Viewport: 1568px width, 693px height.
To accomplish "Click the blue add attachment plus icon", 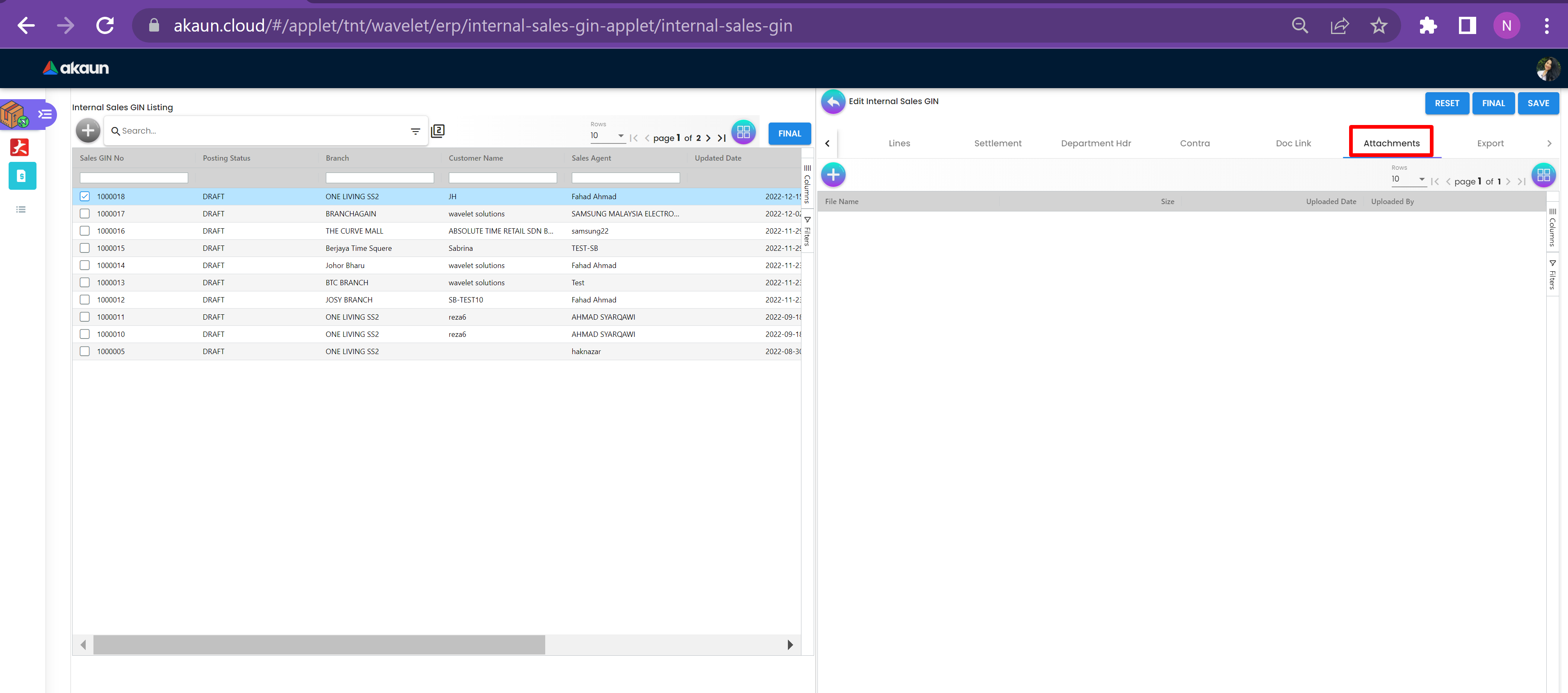I will [833, 175].
